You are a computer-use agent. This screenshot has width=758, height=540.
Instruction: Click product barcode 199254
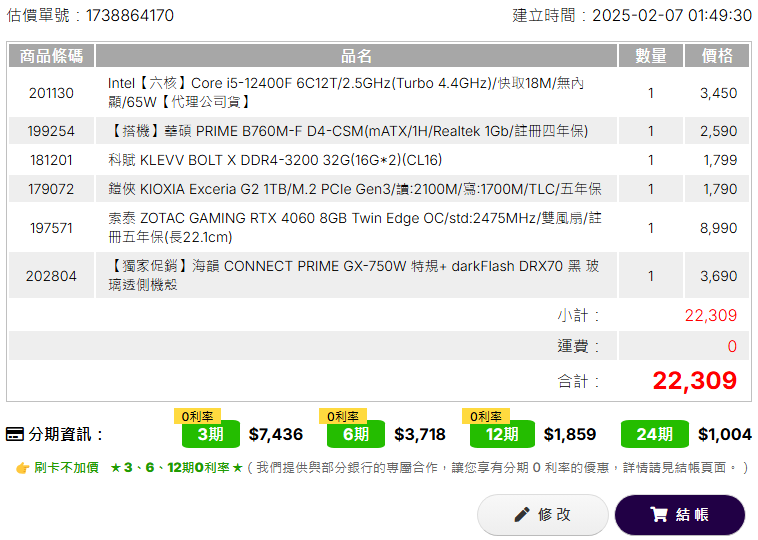pos(51,131)
